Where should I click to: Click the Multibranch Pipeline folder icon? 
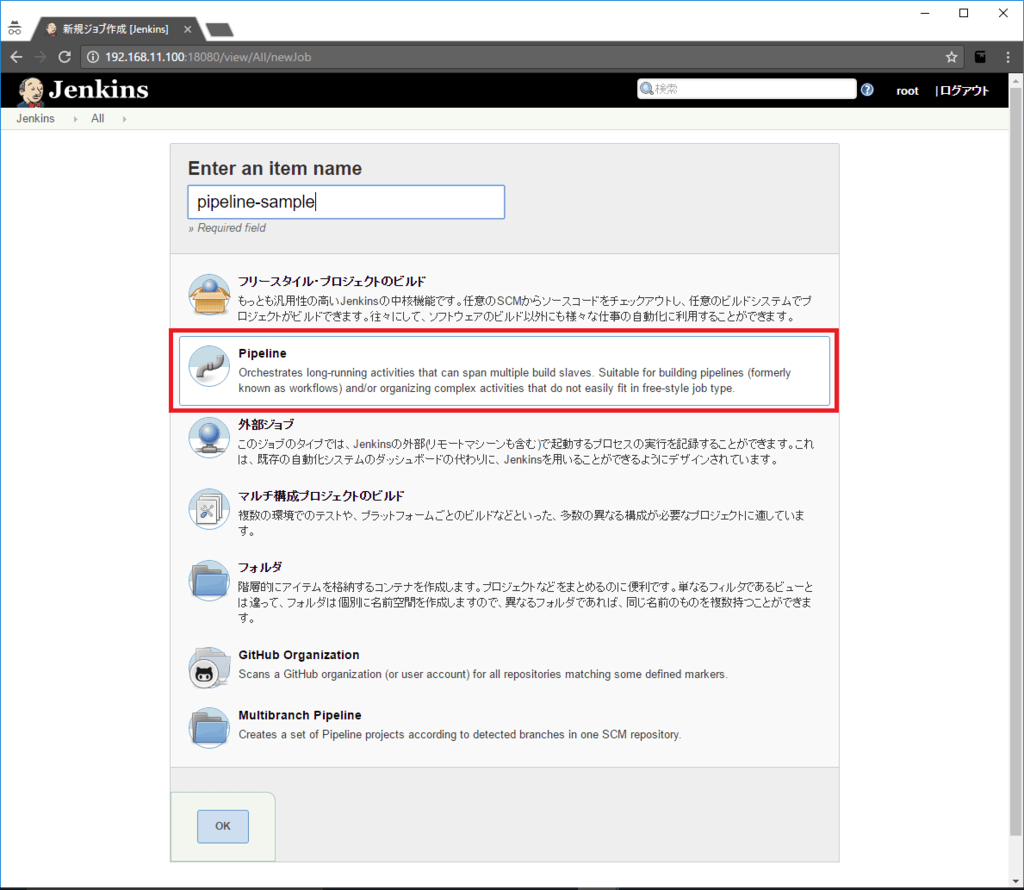point(209,727)
